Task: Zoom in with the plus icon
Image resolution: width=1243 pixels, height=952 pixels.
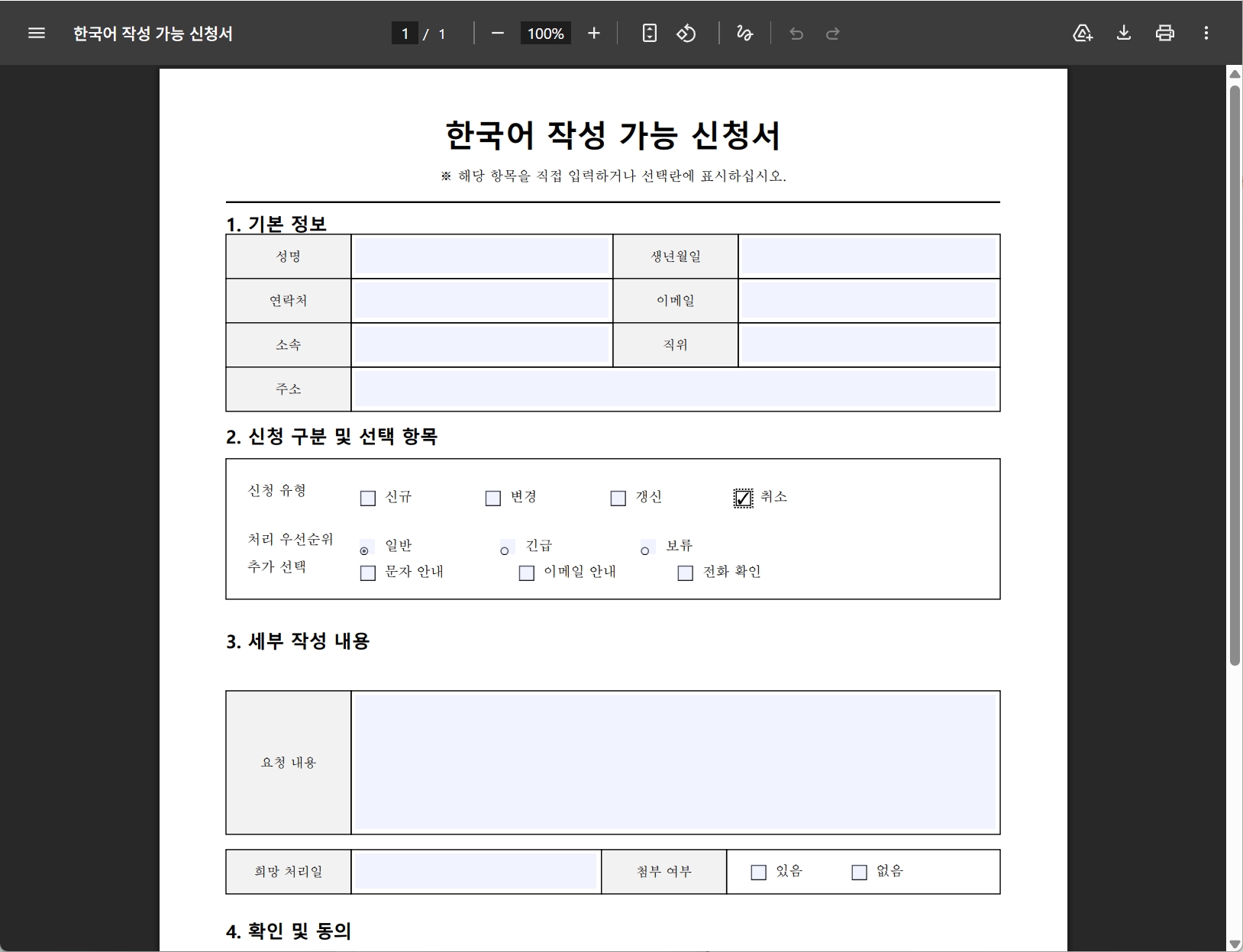Action: pos(594,33)
